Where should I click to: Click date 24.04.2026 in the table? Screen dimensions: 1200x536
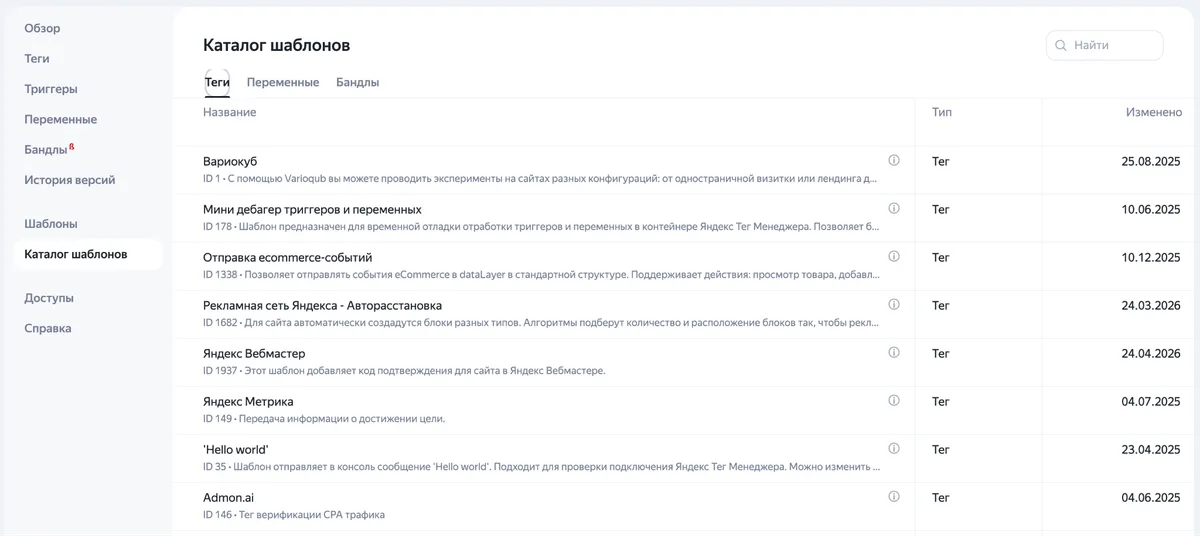point(1151,353)
